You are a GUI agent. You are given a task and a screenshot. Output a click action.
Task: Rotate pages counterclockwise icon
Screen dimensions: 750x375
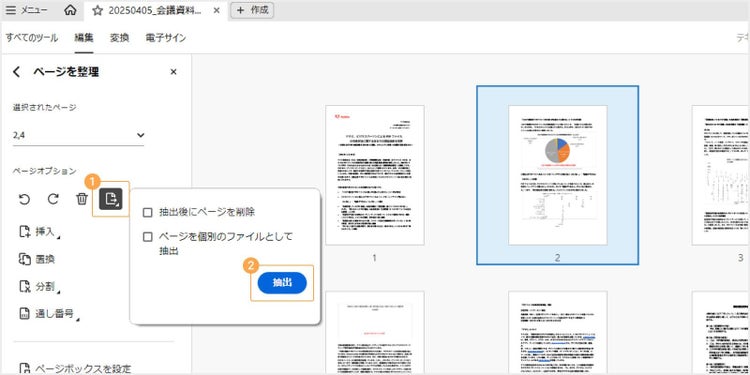24,199
